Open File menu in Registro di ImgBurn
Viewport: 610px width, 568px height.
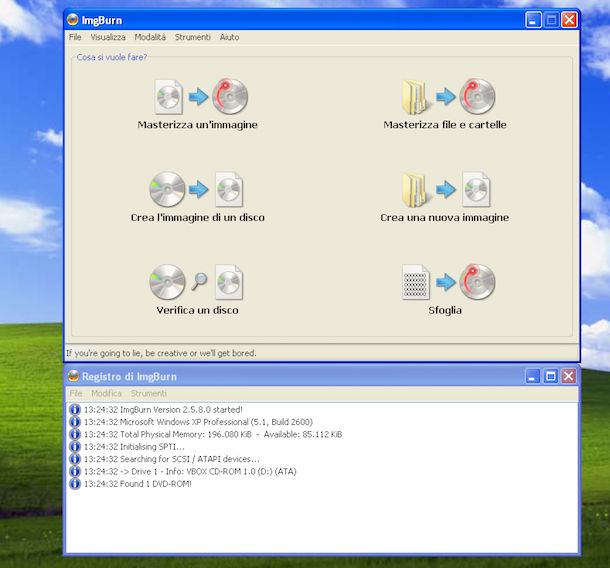coord(76,393)
